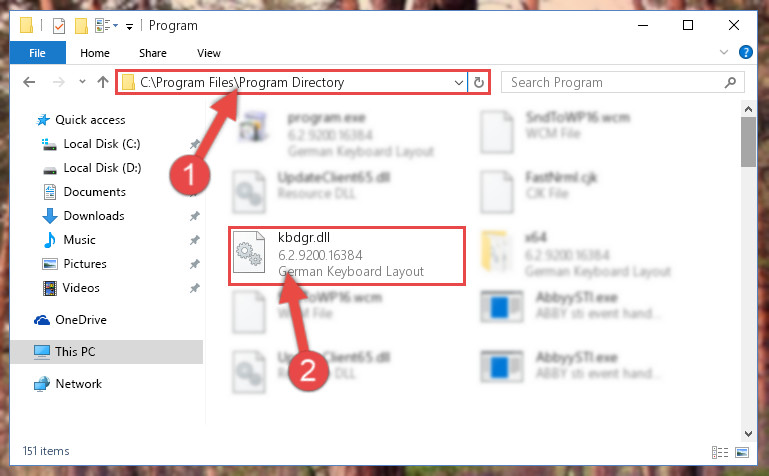
Task: Switch to details view layout icon
Action: [719, 452]
